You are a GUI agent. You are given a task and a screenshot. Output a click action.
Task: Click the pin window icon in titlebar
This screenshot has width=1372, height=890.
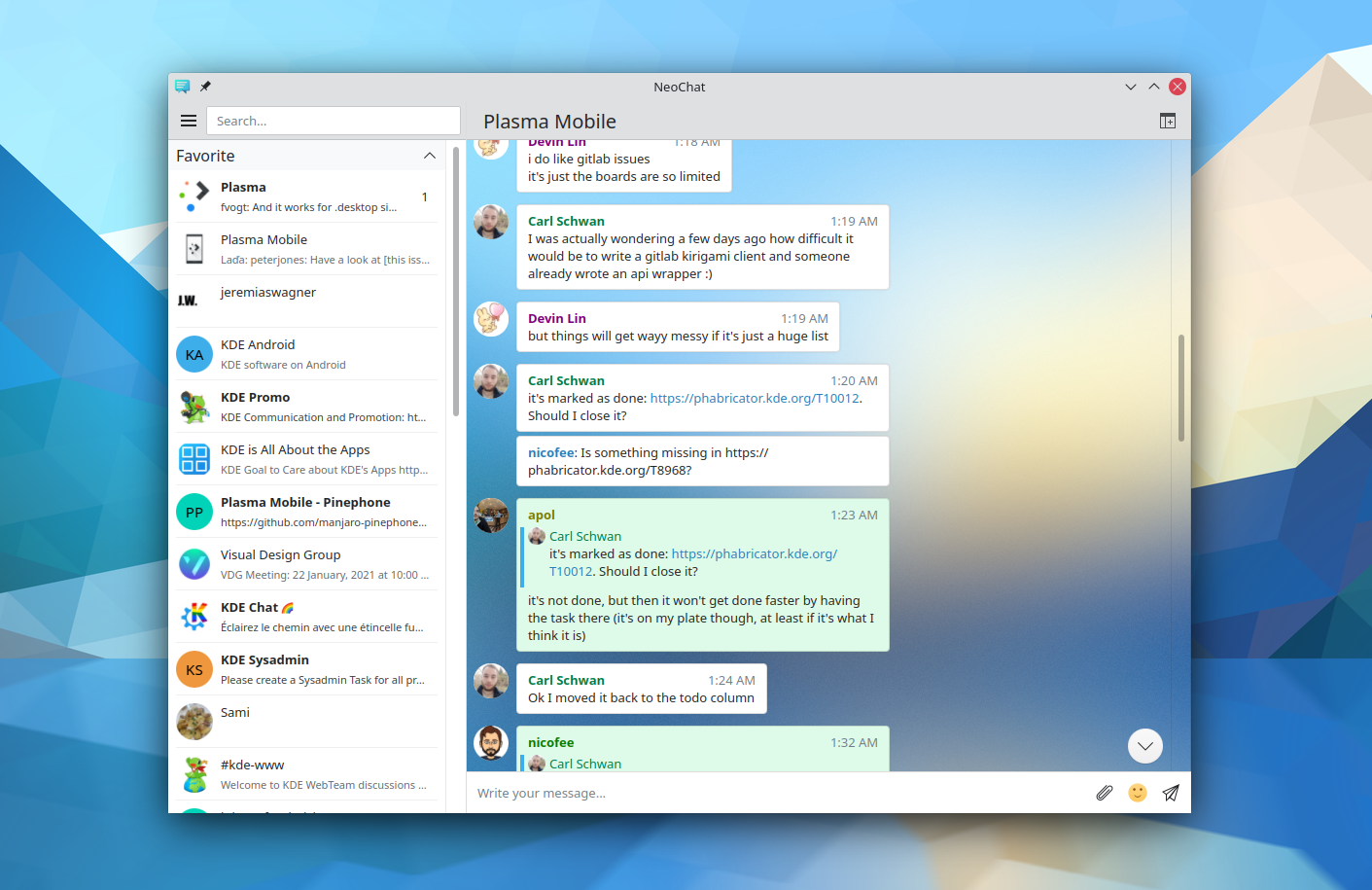205,87
